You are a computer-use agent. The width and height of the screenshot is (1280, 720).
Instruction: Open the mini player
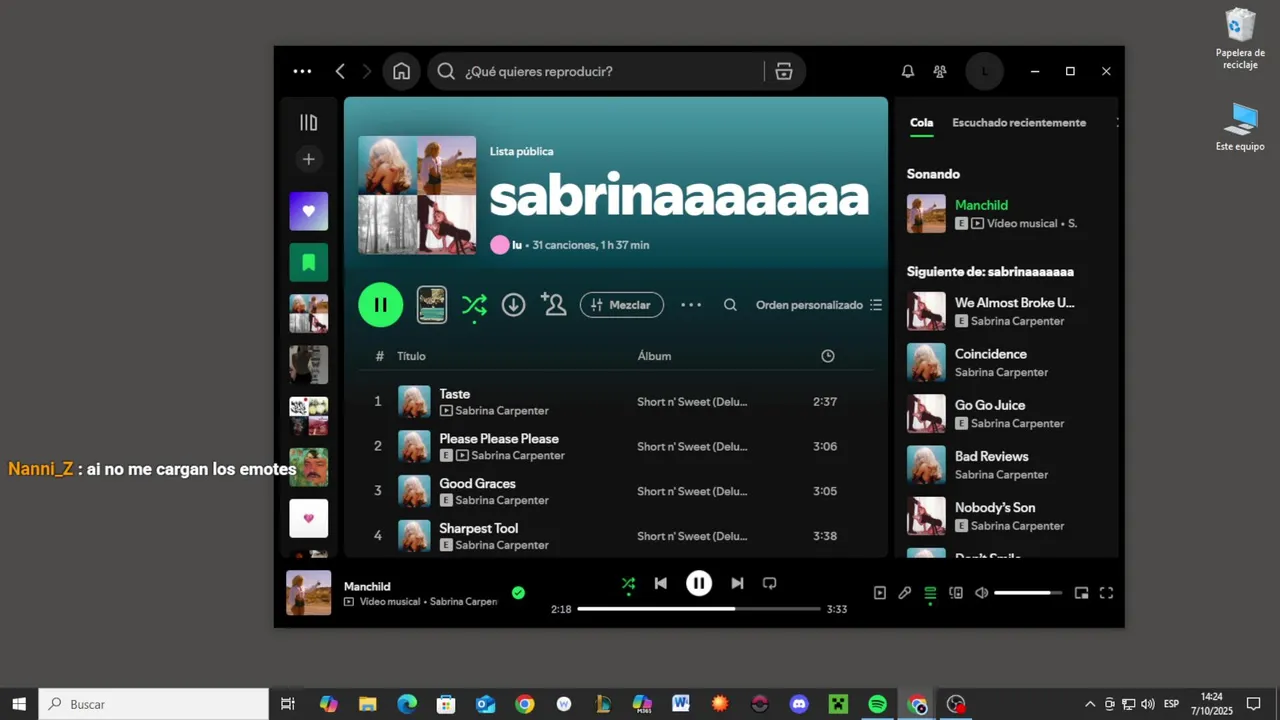point(1081,593)
